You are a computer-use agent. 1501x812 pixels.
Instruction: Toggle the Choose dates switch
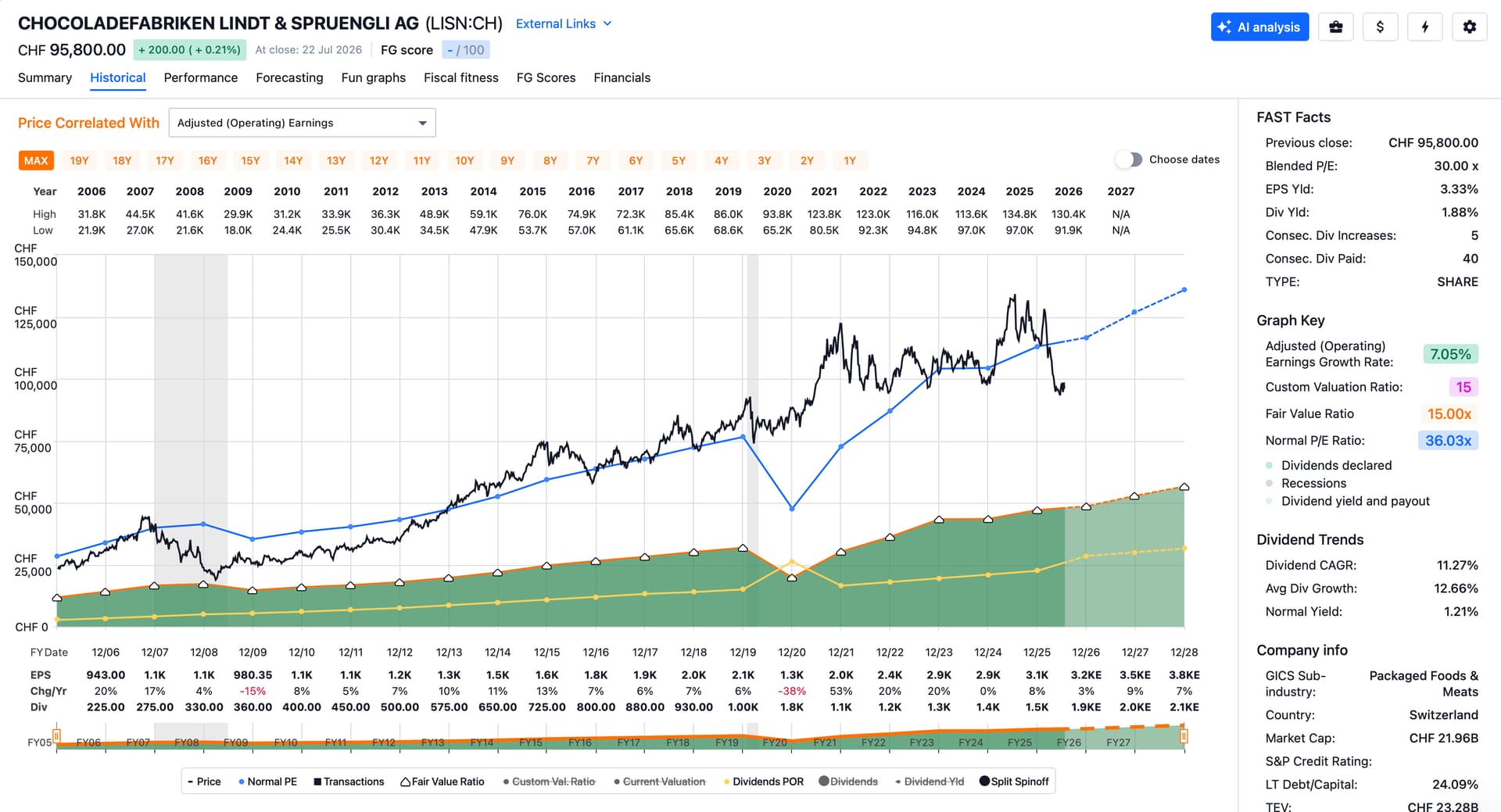(1129, 159)
